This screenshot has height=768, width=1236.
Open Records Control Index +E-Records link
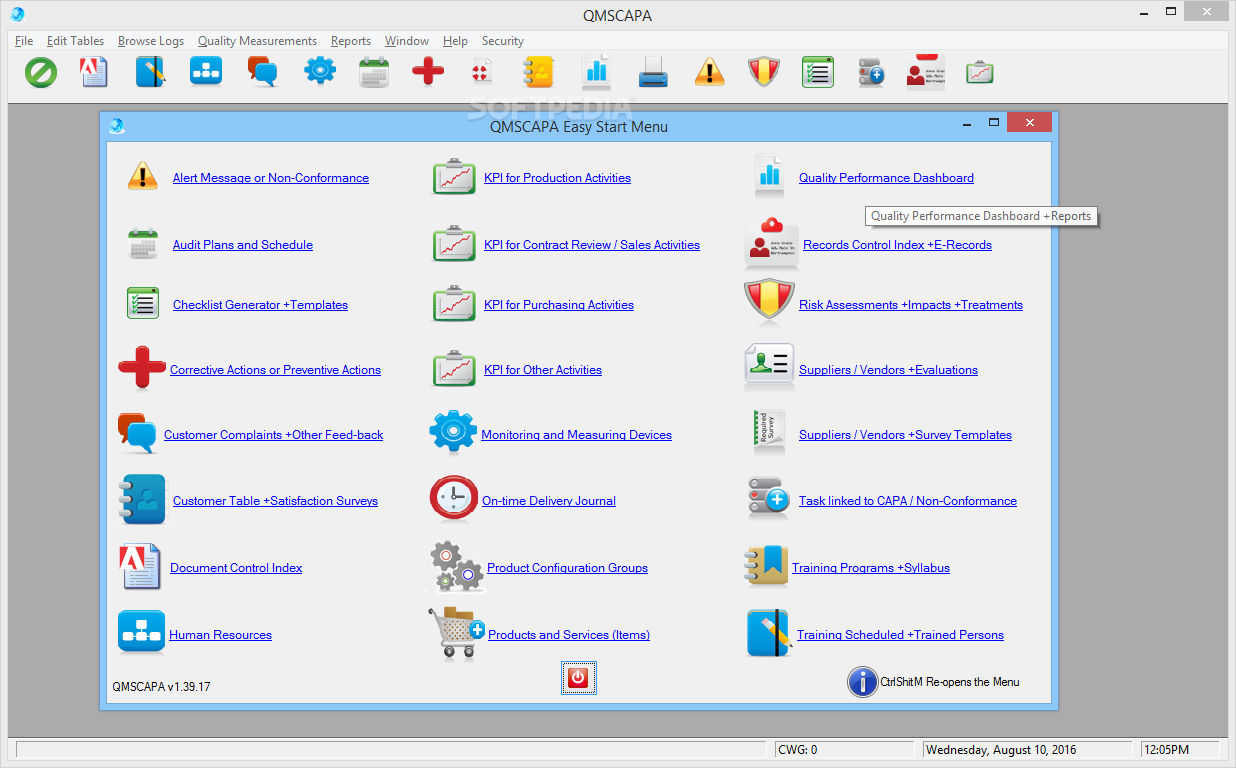coord(897,245)
